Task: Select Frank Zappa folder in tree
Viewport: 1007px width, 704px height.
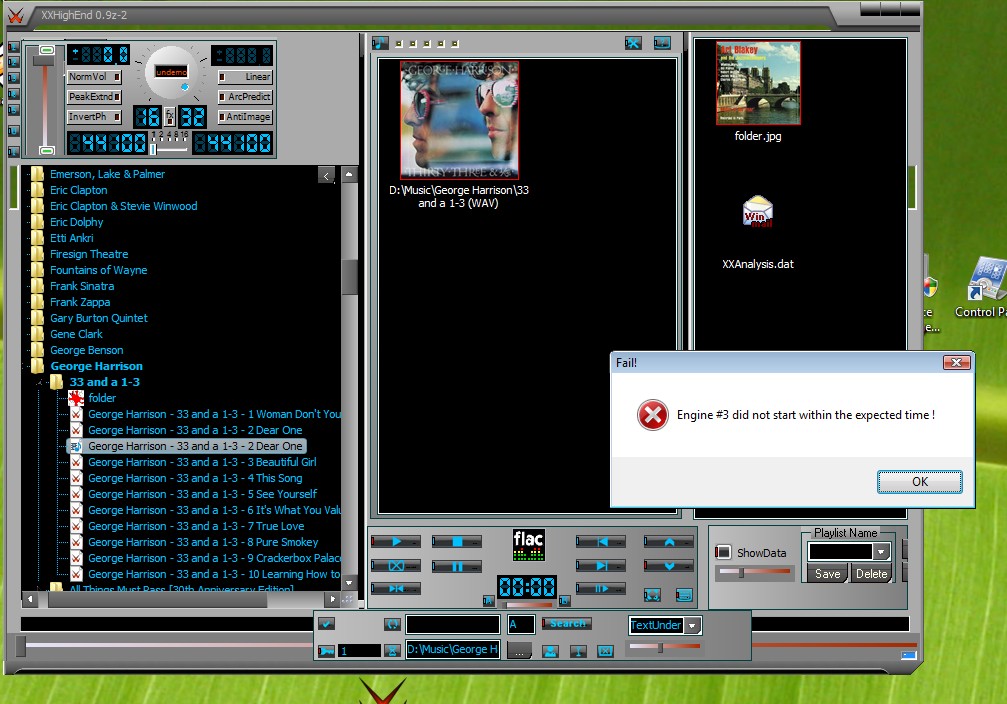Action: point(80,302)
